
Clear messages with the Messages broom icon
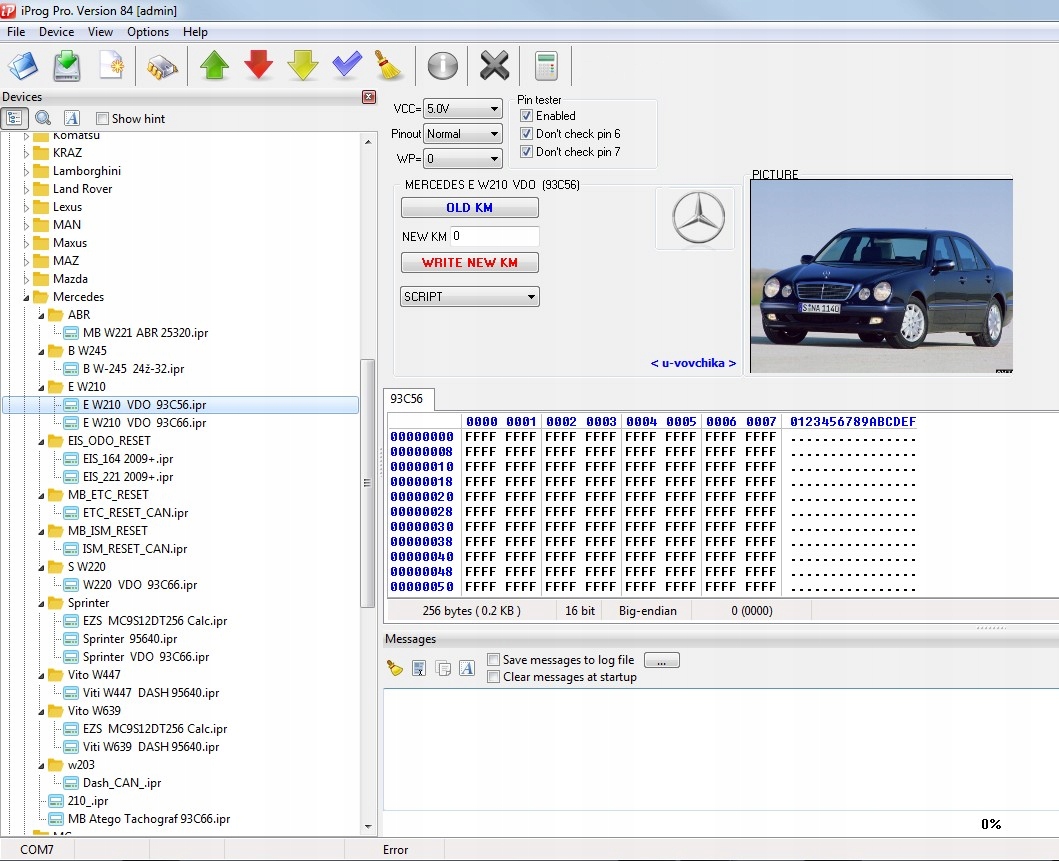click(x=395, y=668)
